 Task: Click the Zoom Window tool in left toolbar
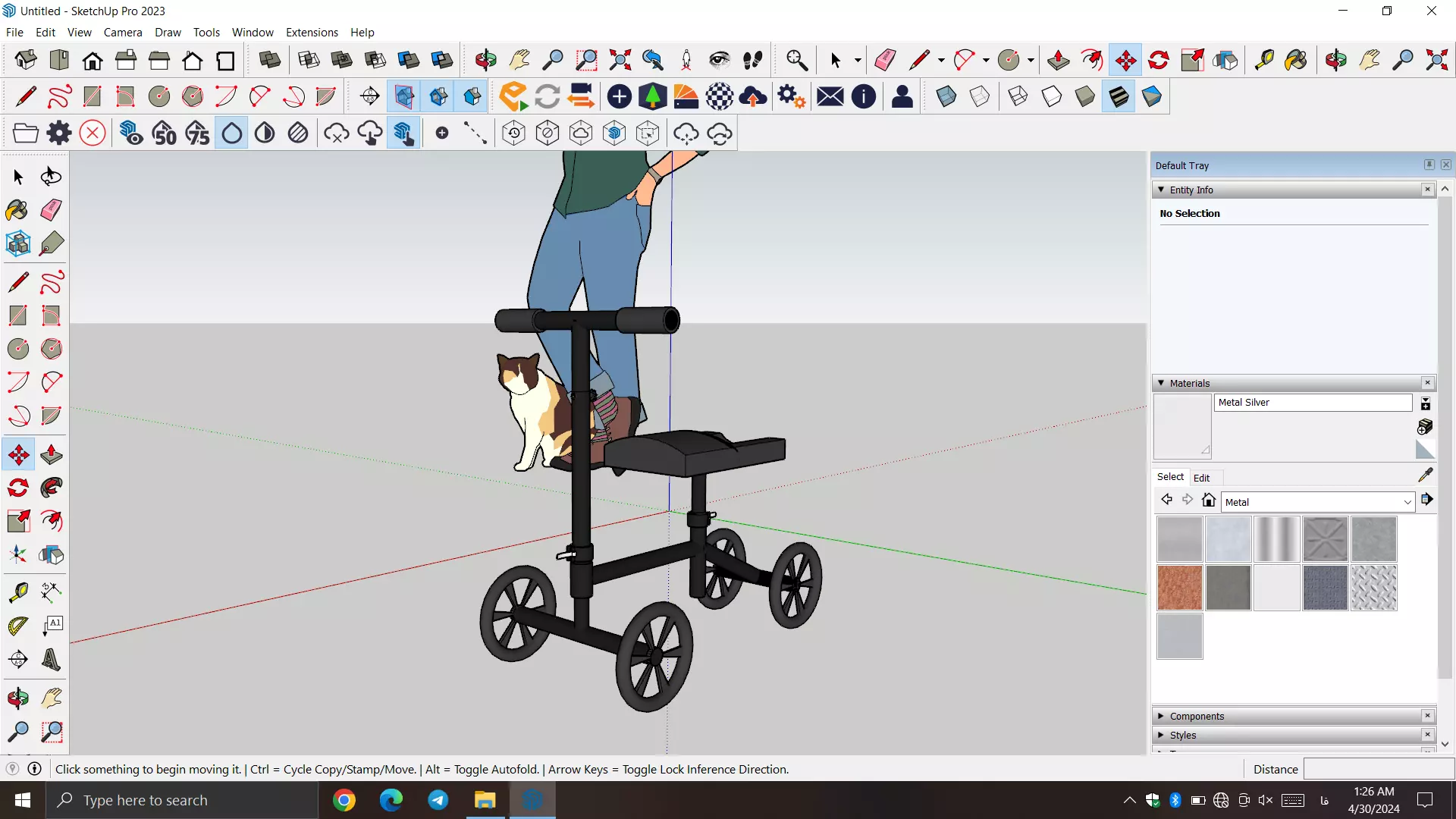click(51, 732)
